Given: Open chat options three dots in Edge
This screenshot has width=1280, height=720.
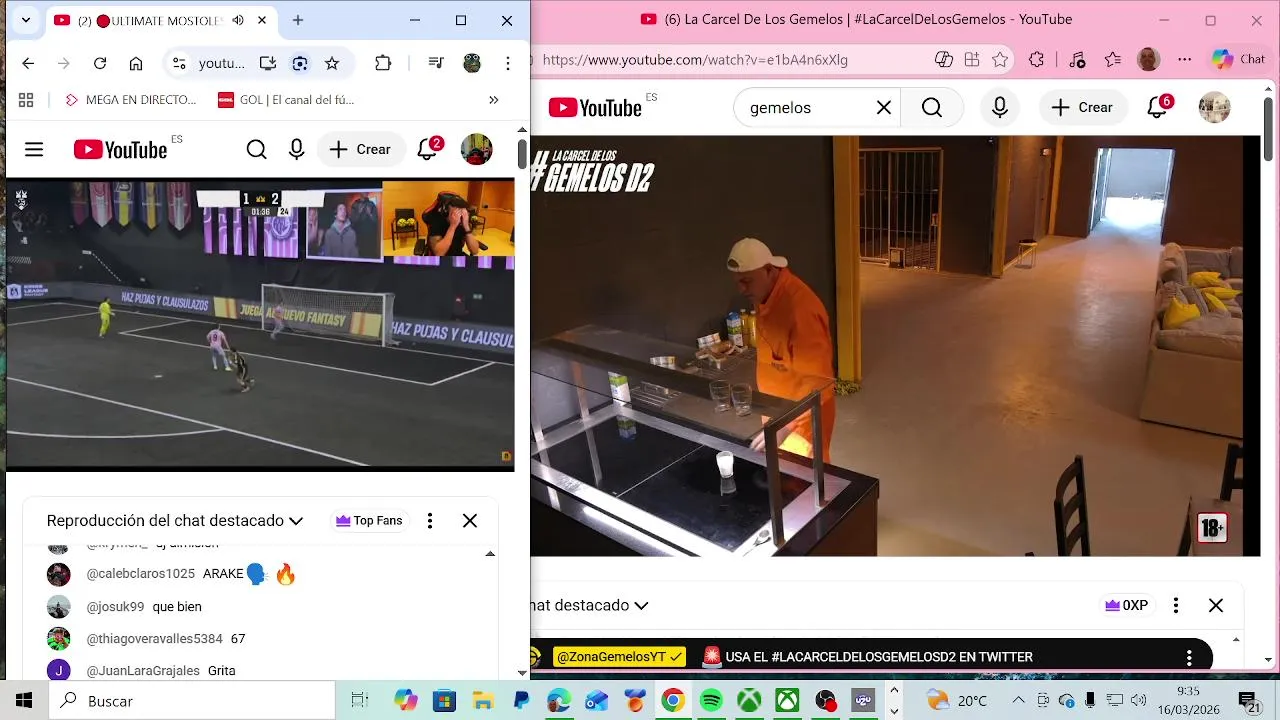Looking at the screenshot, I should pos(1176,605).
